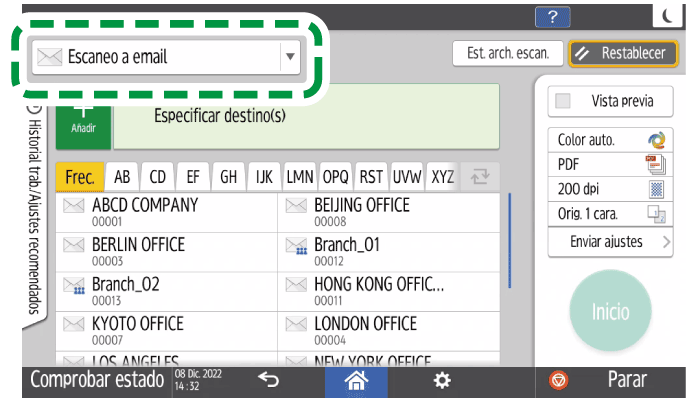The height and width of the screenshot is (400, 691).
Task: Switch to the Frec. tab
Action: [x=79, y=177]
